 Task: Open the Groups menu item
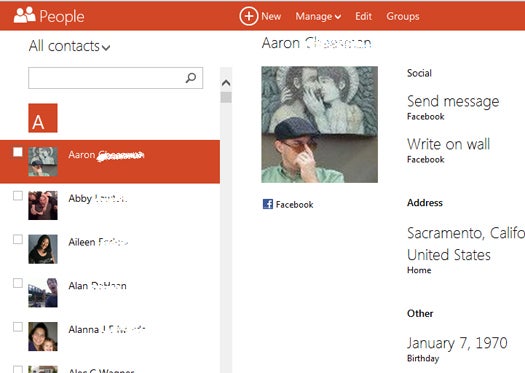[402, 16]
